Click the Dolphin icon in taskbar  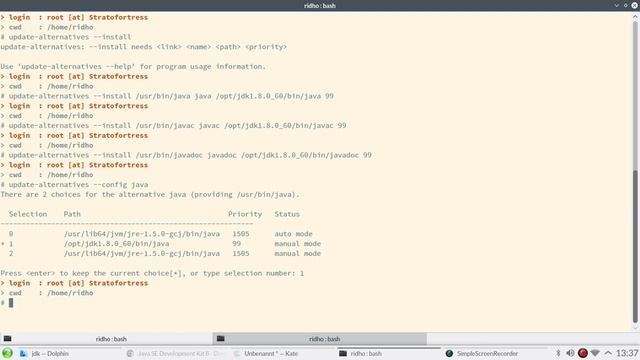(x=23, y=353)
